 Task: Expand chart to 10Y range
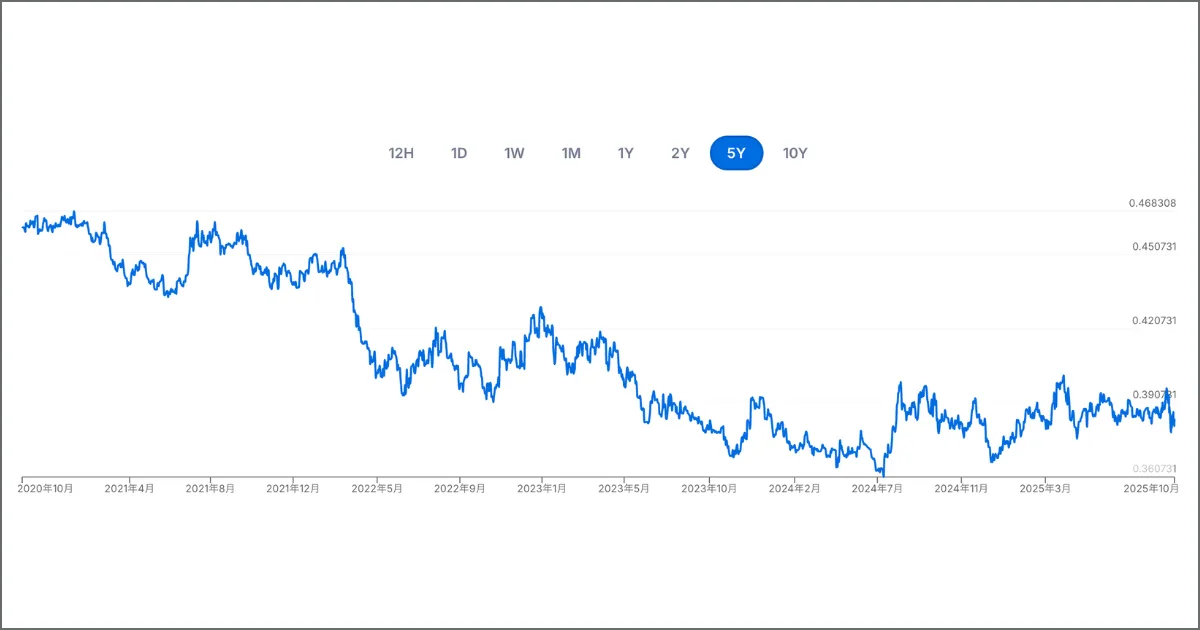(x=795, y=153)
